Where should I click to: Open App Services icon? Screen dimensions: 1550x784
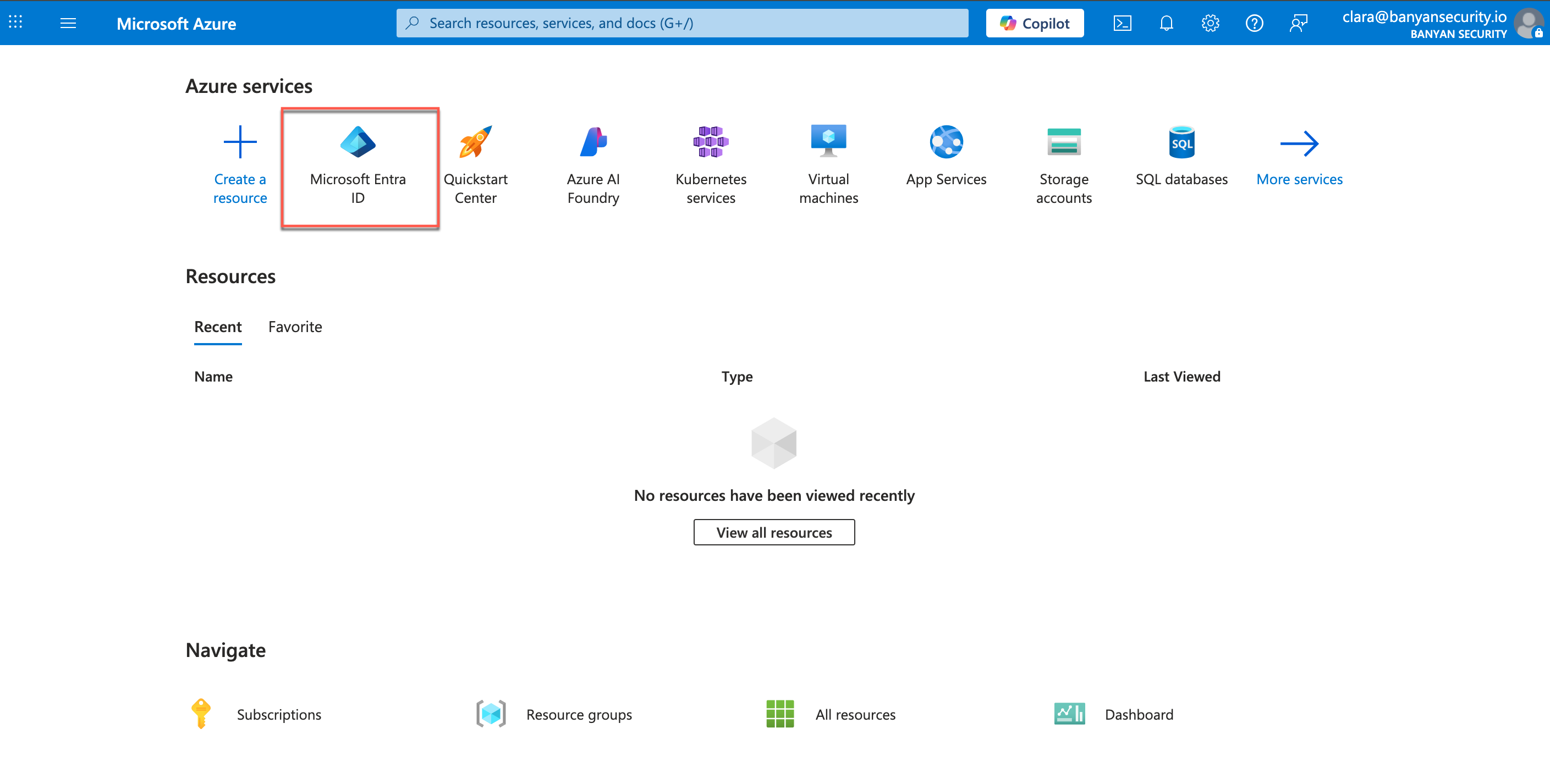[x=946, y=142]
